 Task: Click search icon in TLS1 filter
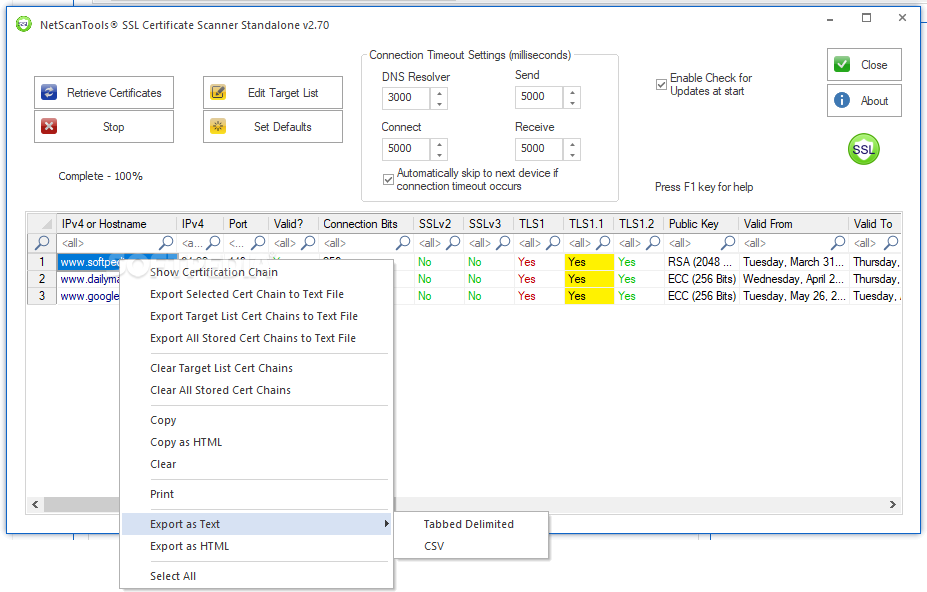point(553,242)
